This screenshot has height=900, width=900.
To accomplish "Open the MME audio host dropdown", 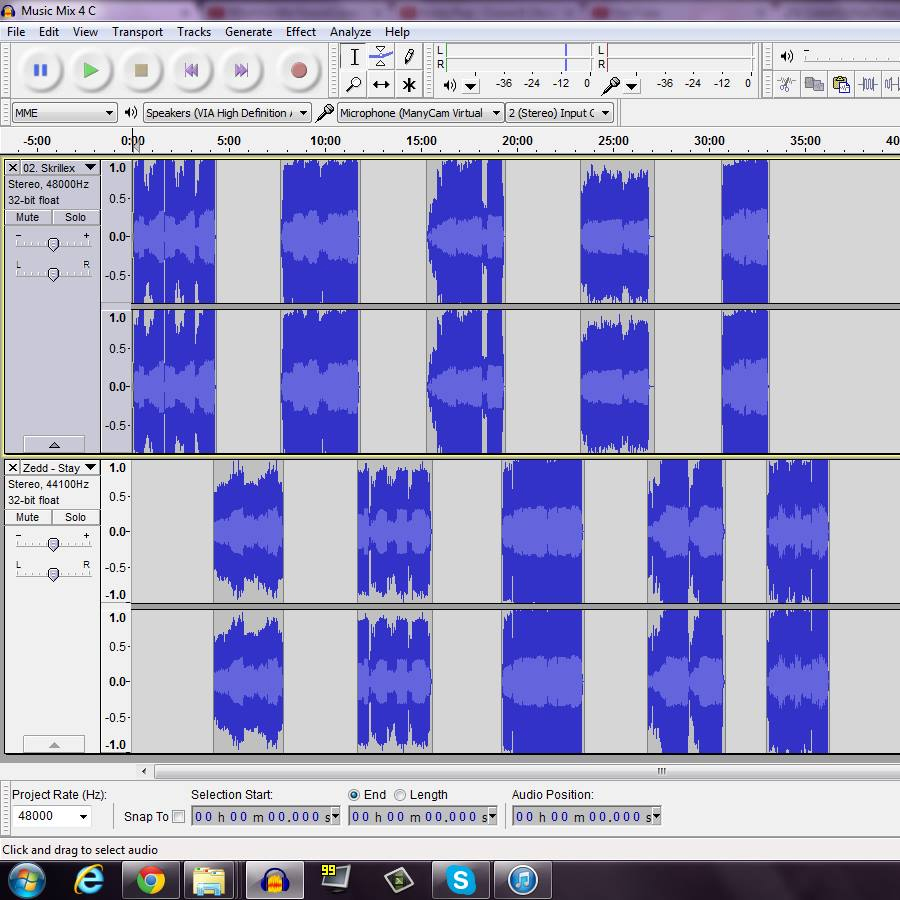I will 64,113.
